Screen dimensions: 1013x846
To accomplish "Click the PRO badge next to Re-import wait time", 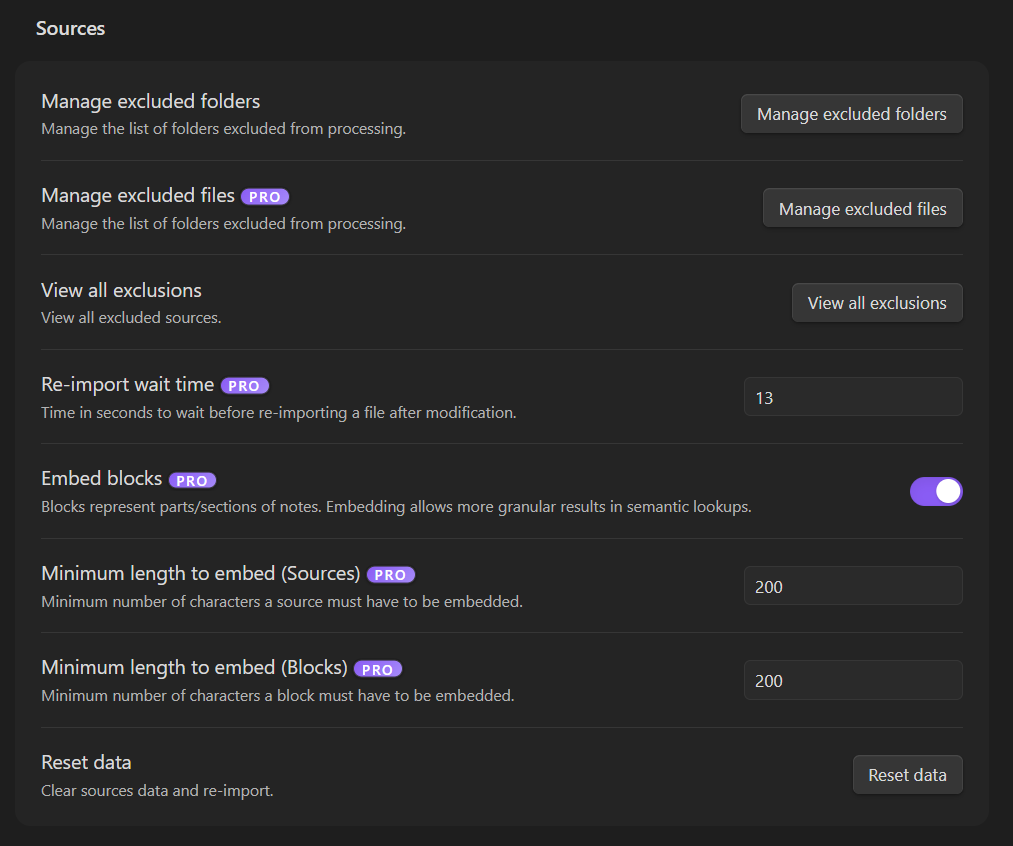I will [245, 386].
